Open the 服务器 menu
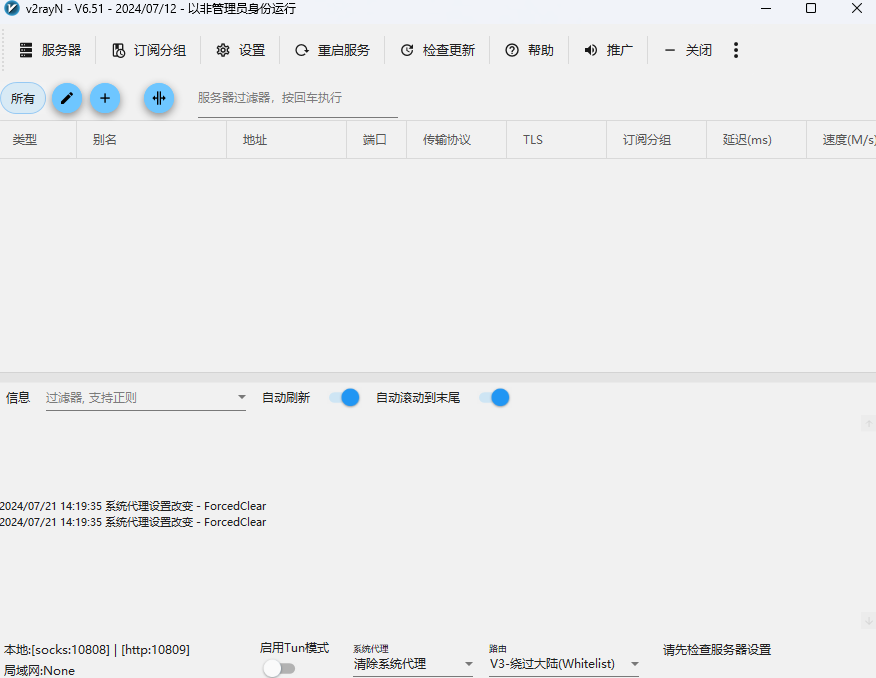This screenshot has height=678, width=876. click(50, 49)
